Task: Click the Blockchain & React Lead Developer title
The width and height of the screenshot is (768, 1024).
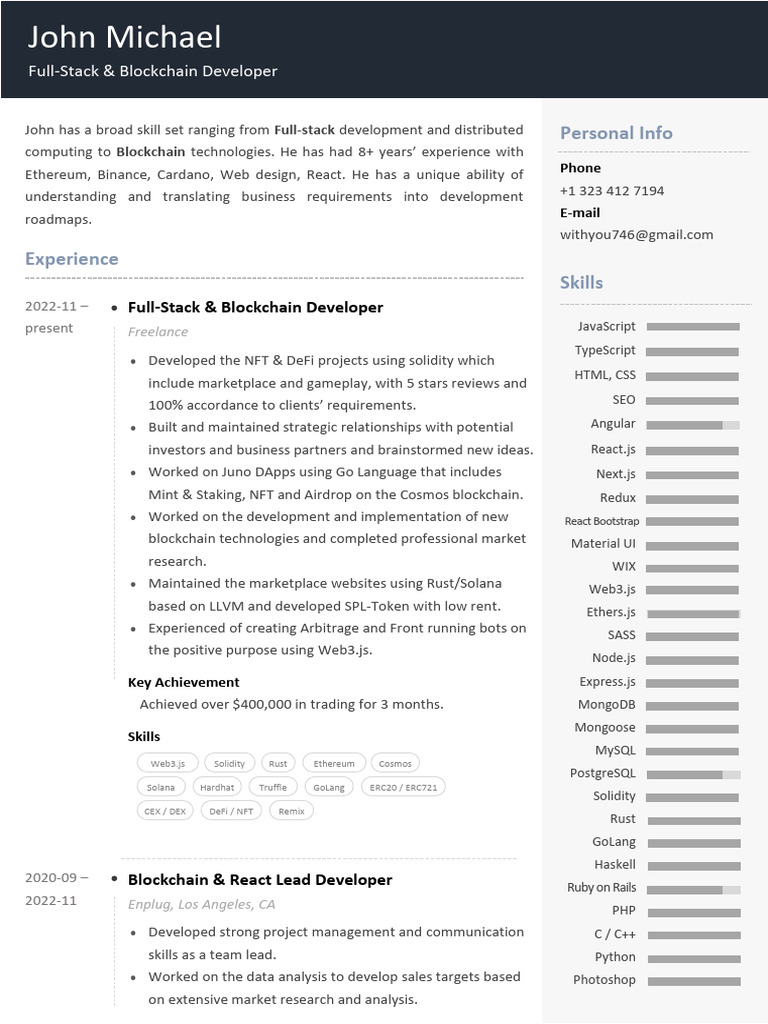Action: (260, 880)
